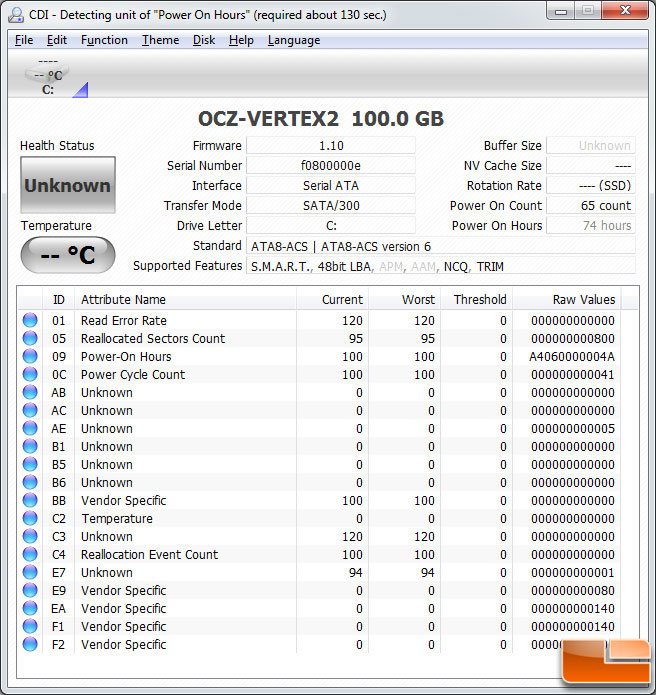Click the Interface Serial ATA field

pyautogui.click(x=331, y=185)
